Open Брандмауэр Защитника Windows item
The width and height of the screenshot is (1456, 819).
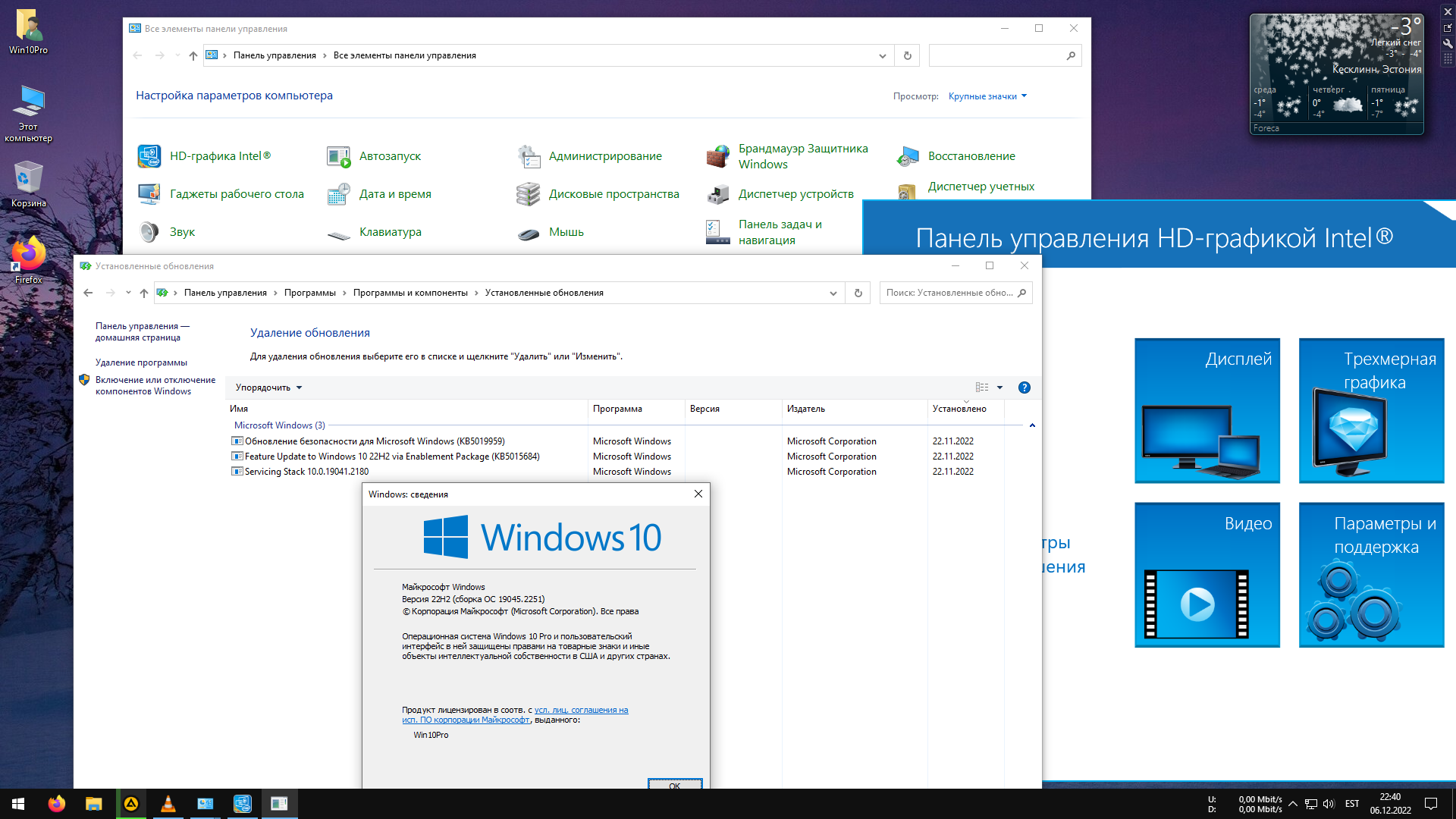pyautogui.click(x=787, y=156)
